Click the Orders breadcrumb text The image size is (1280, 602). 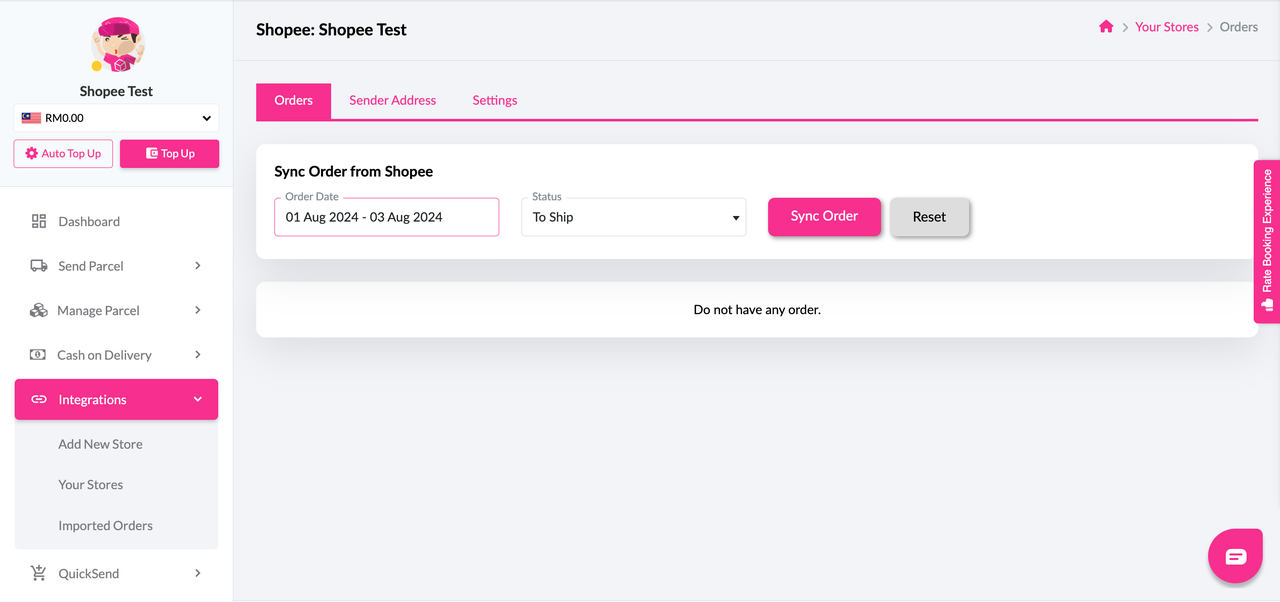click(x=1239, y=27)
